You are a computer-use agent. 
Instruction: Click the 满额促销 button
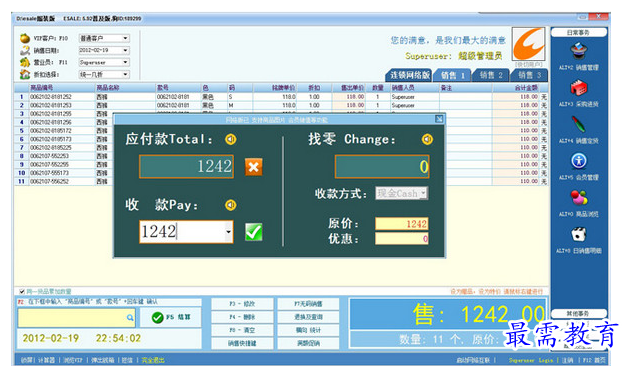tap(308, 343)
